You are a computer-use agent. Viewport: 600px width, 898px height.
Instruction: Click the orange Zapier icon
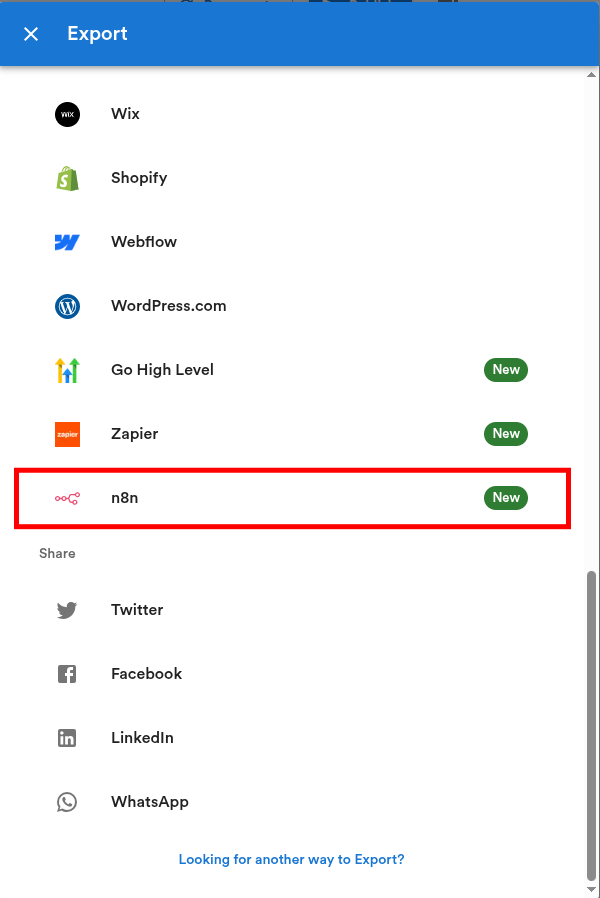coord(67,434)
